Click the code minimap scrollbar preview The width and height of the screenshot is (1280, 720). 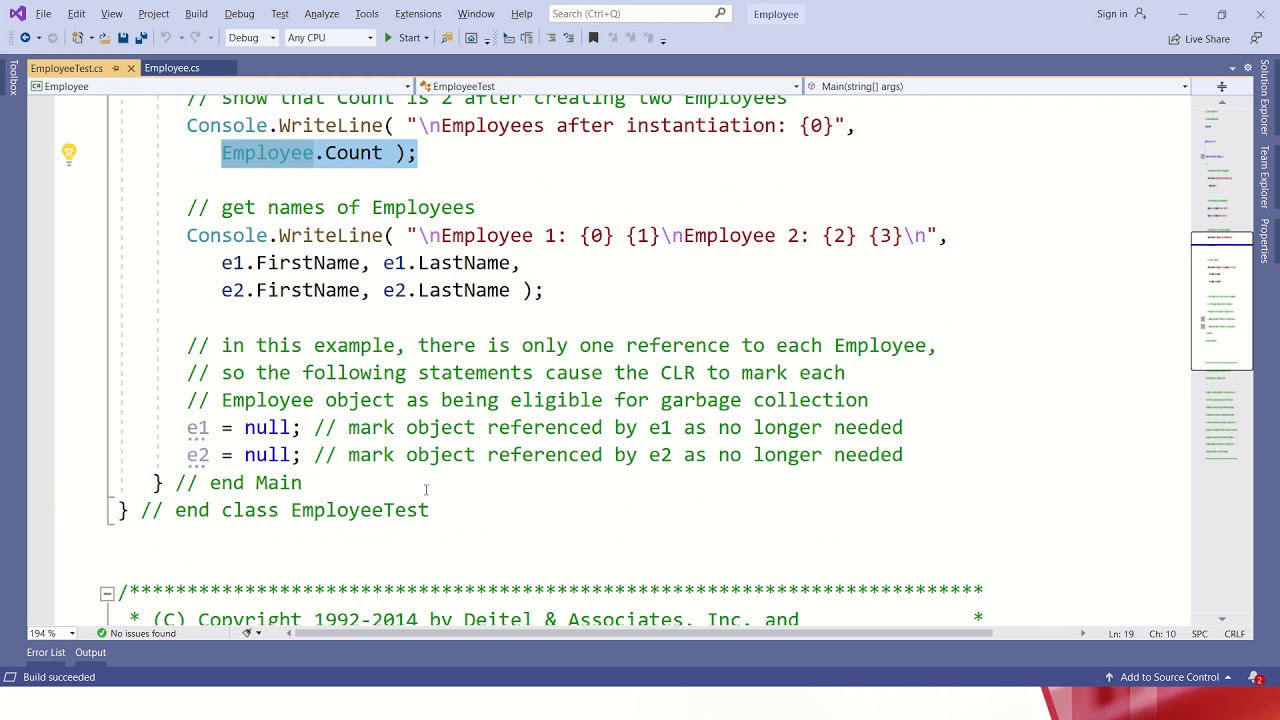click(1221, 301)
